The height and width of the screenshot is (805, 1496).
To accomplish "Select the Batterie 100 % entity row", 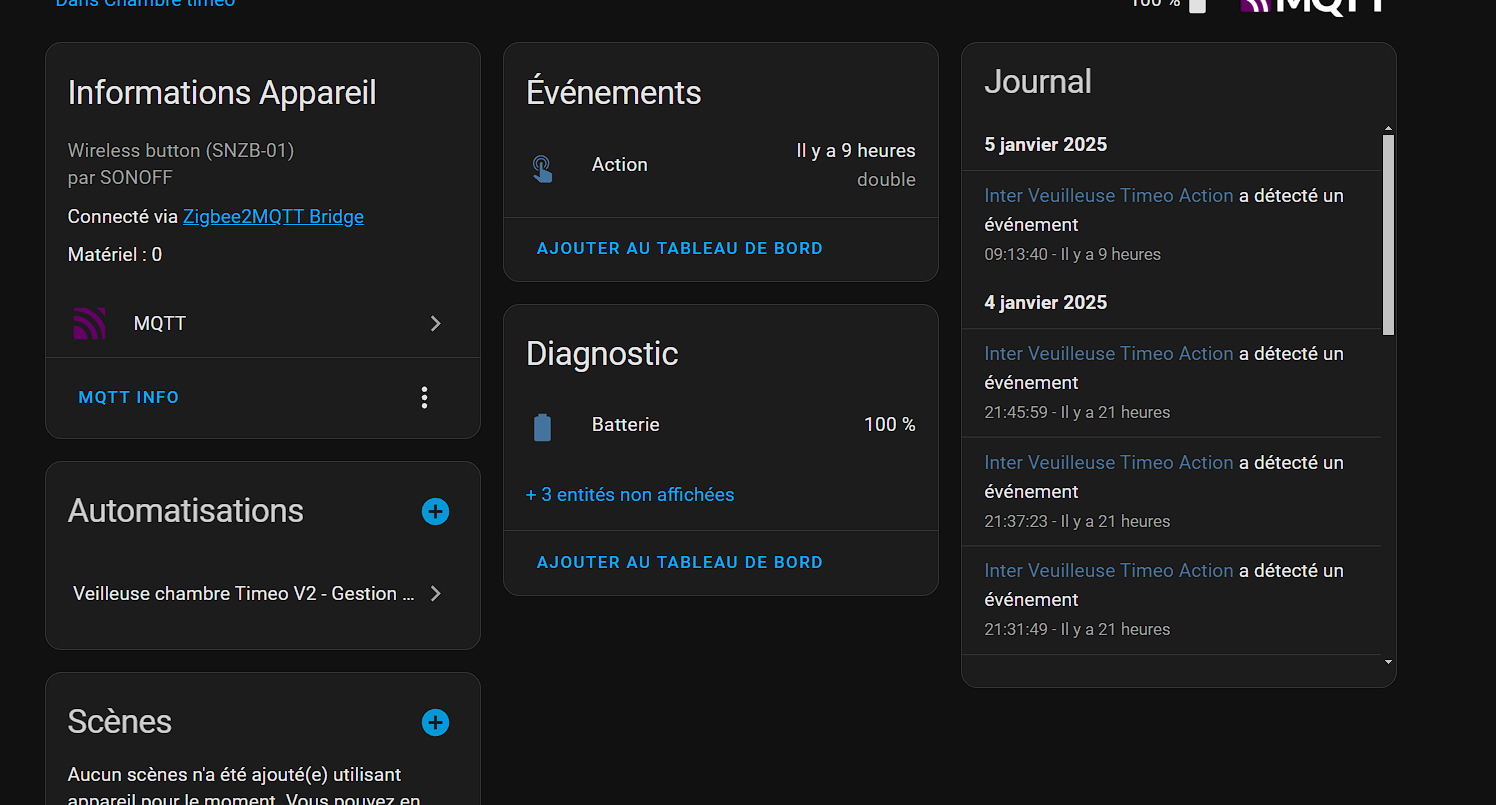I will pos(720,425).
